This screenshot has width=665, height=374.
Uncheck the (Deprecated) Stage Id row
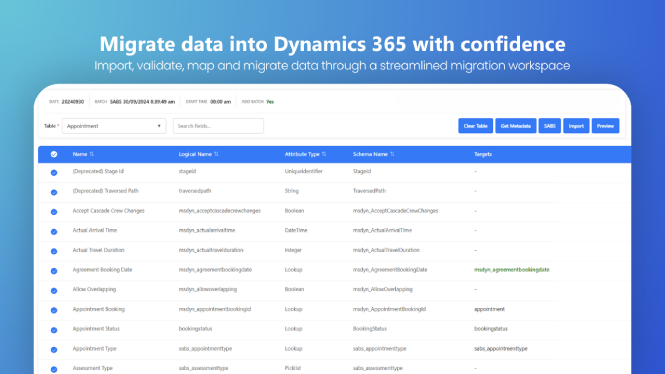(x=54, y=173)
